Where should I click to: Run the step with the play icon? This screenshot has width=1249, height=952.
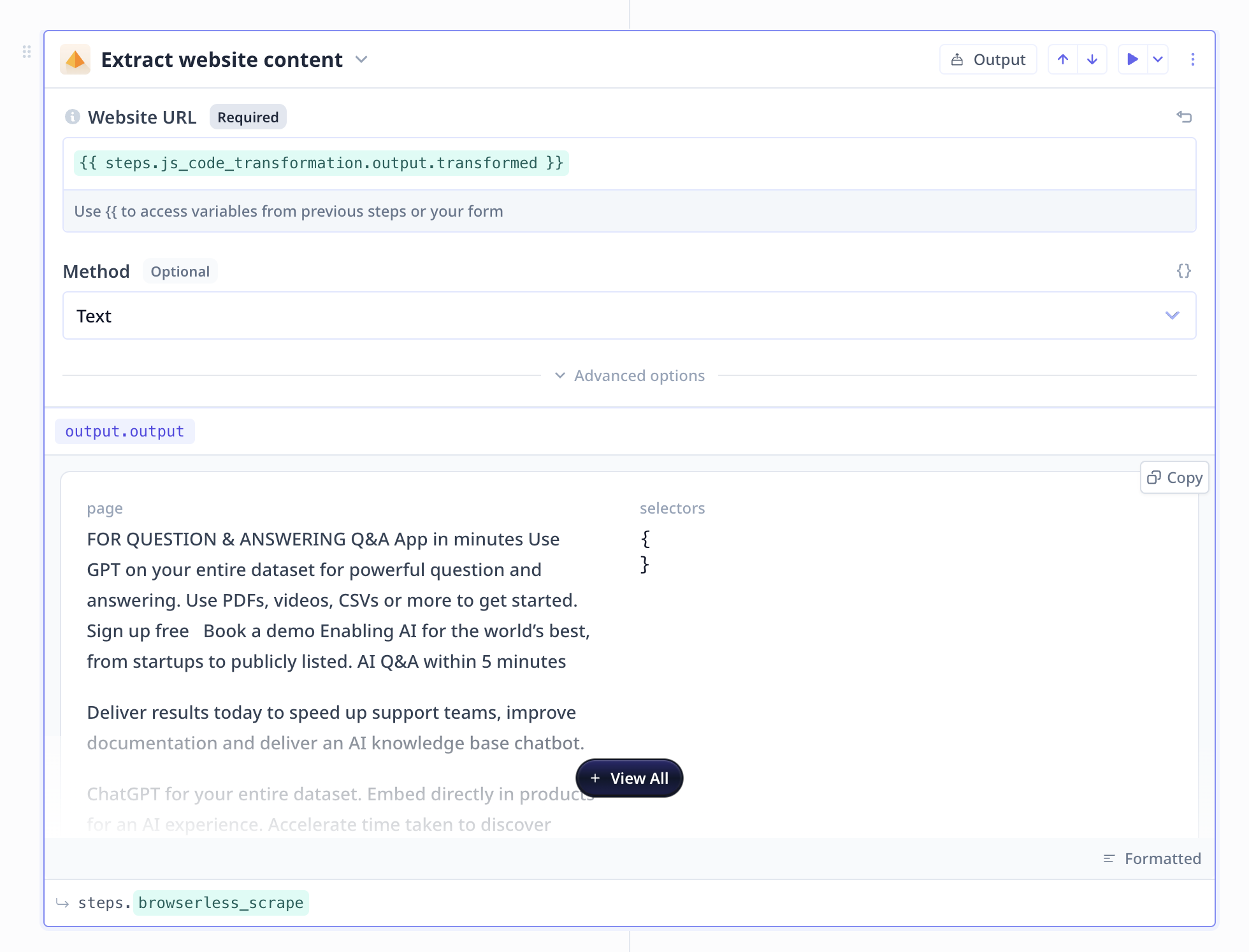tap(1132, 59)
